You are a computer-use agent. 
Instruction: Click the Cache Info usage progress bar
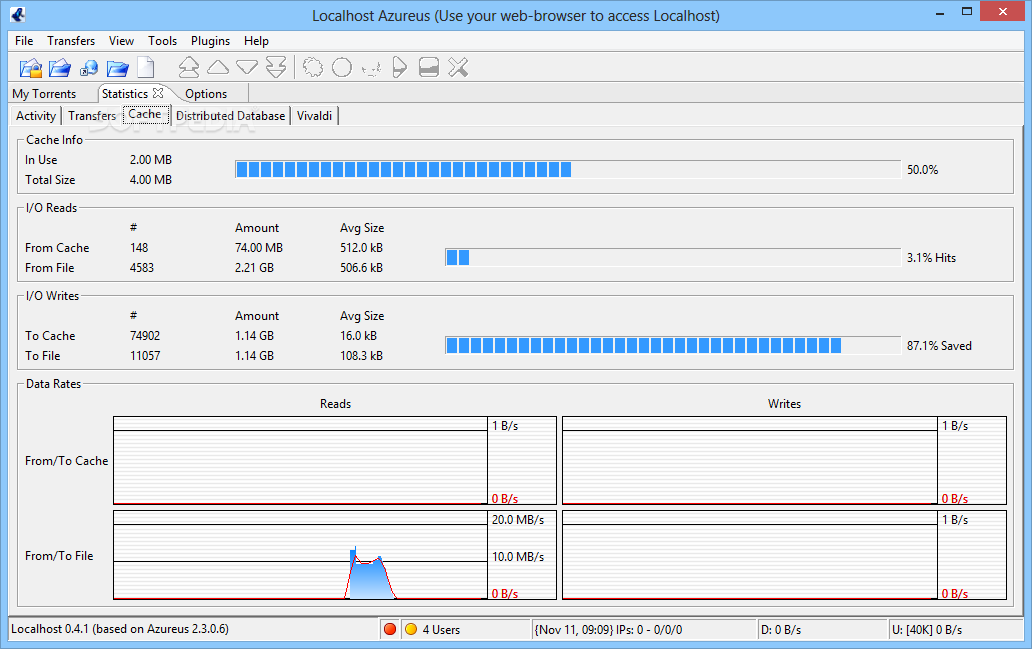(568, 169)
